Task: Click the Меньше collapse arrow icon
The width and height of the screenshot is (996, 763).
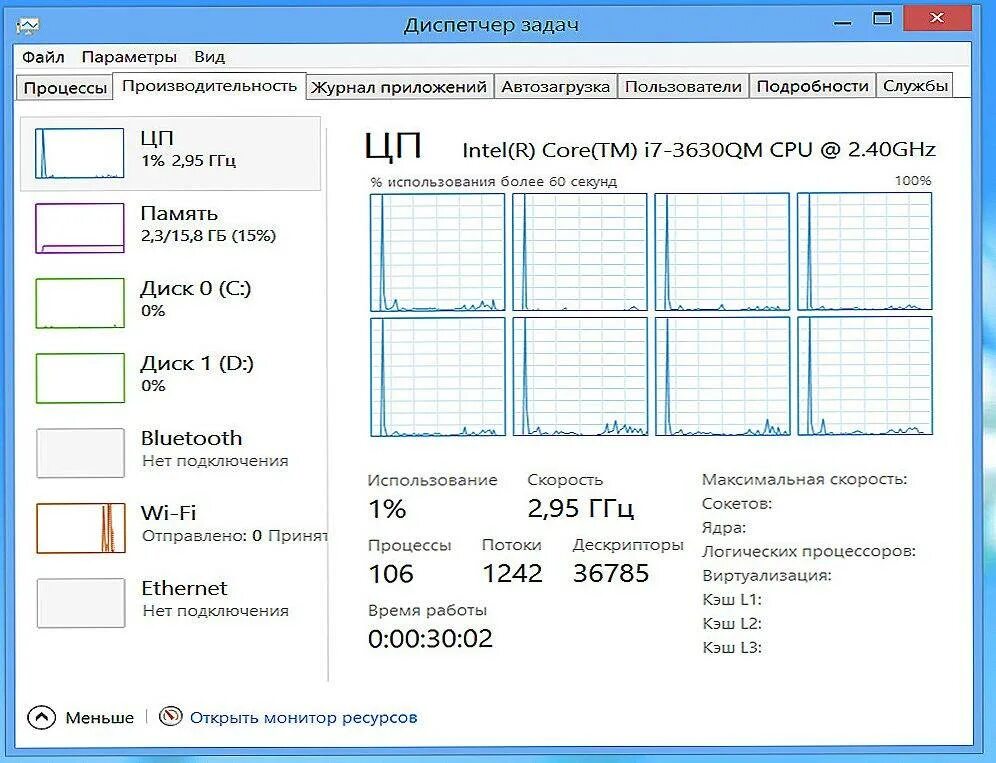Action: (x=42, y=718)
